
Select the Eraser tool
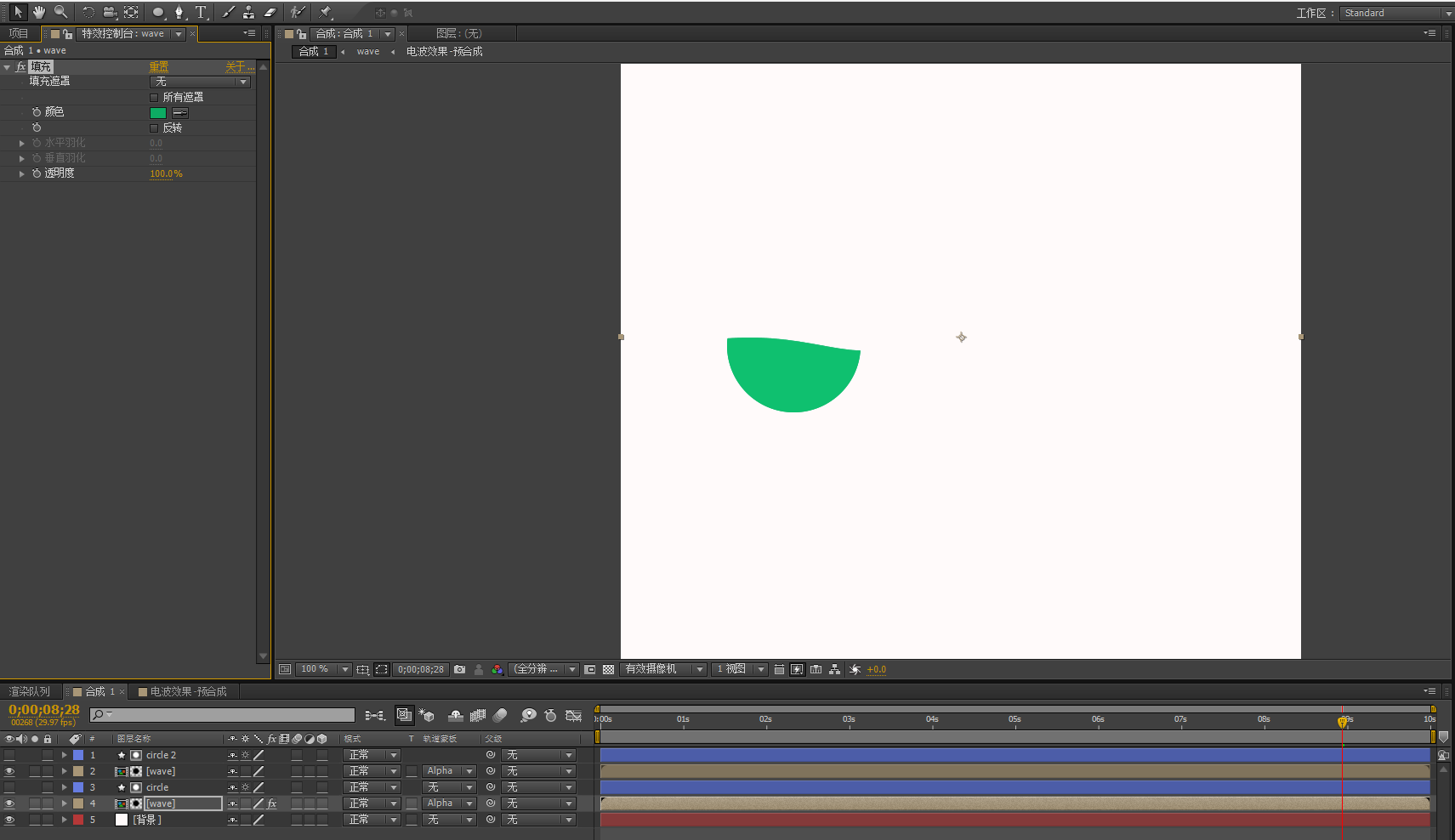coord(270,12)
